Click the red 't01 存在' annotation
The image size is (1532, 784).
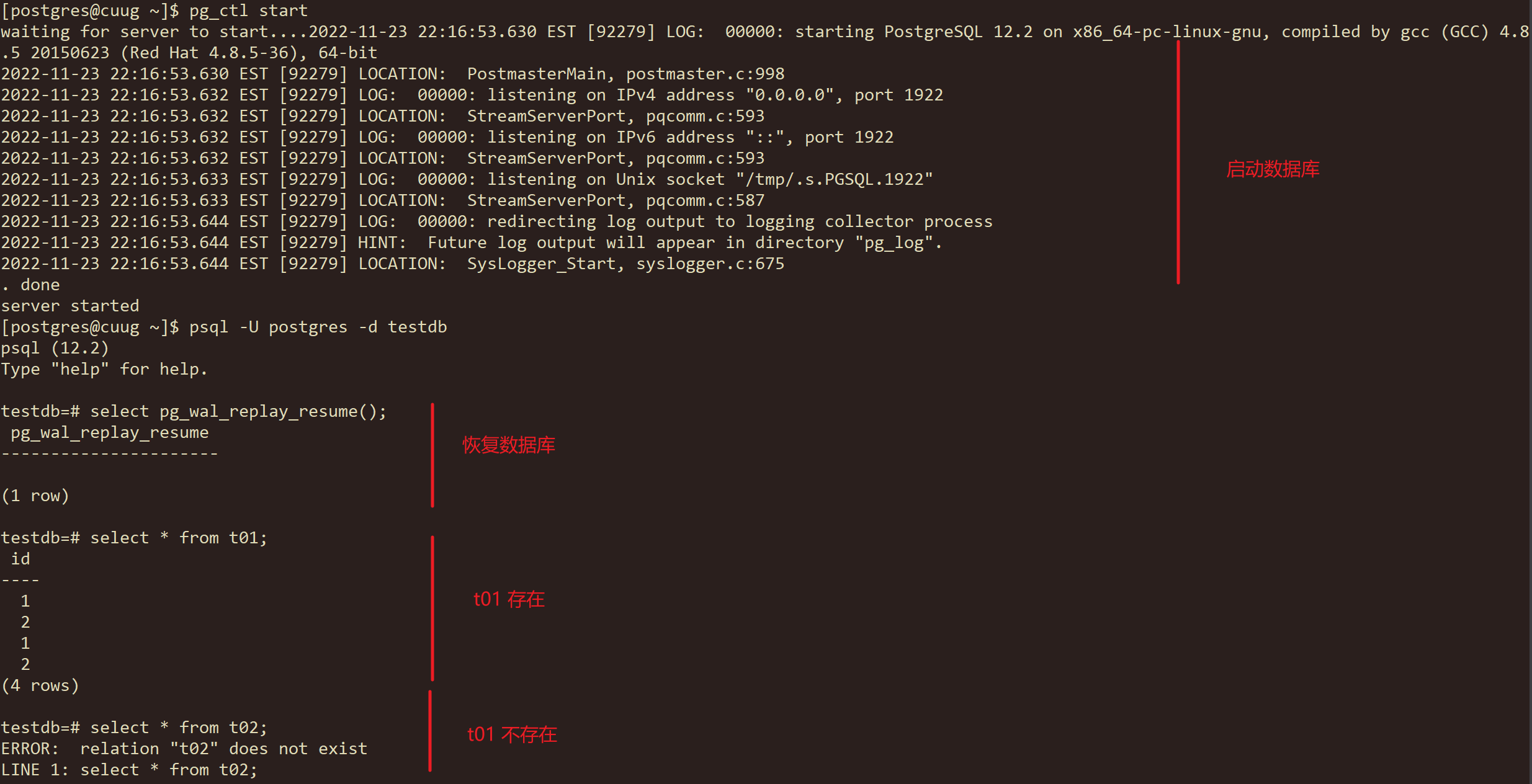click(x=509, y=599)
